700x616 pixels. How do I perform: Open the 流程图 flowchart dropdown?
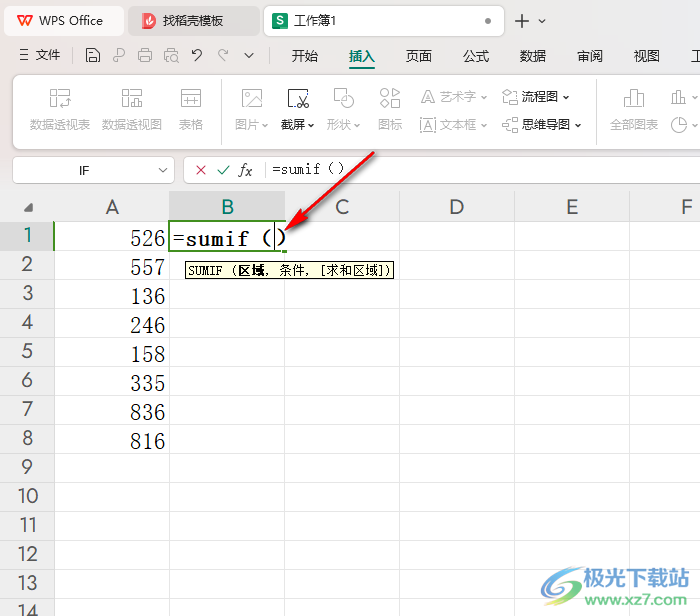pyautogui.click(x=535, y=97)
